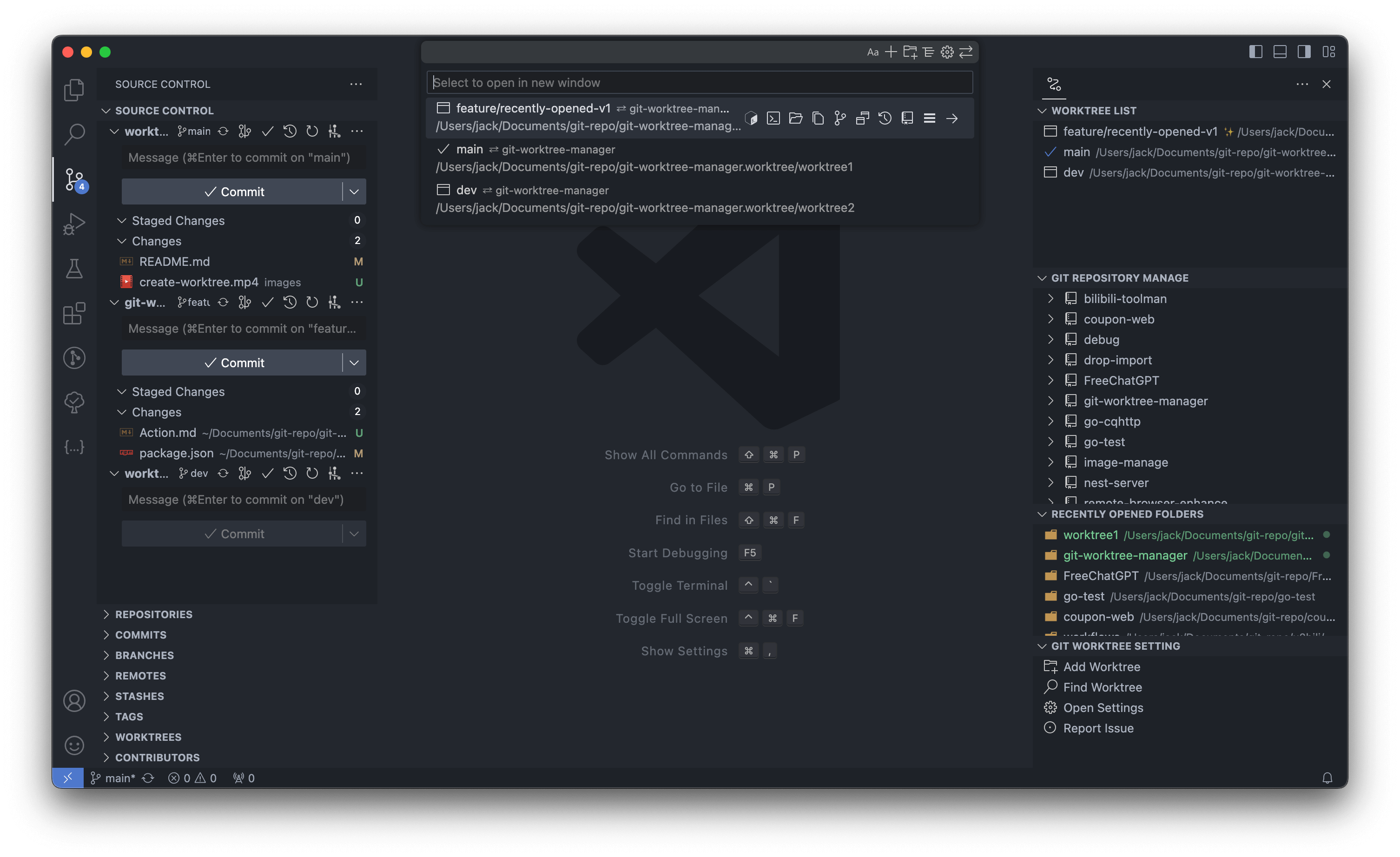Click terminal icon on feature/recently-opened-v1 row

pos(773,118)
